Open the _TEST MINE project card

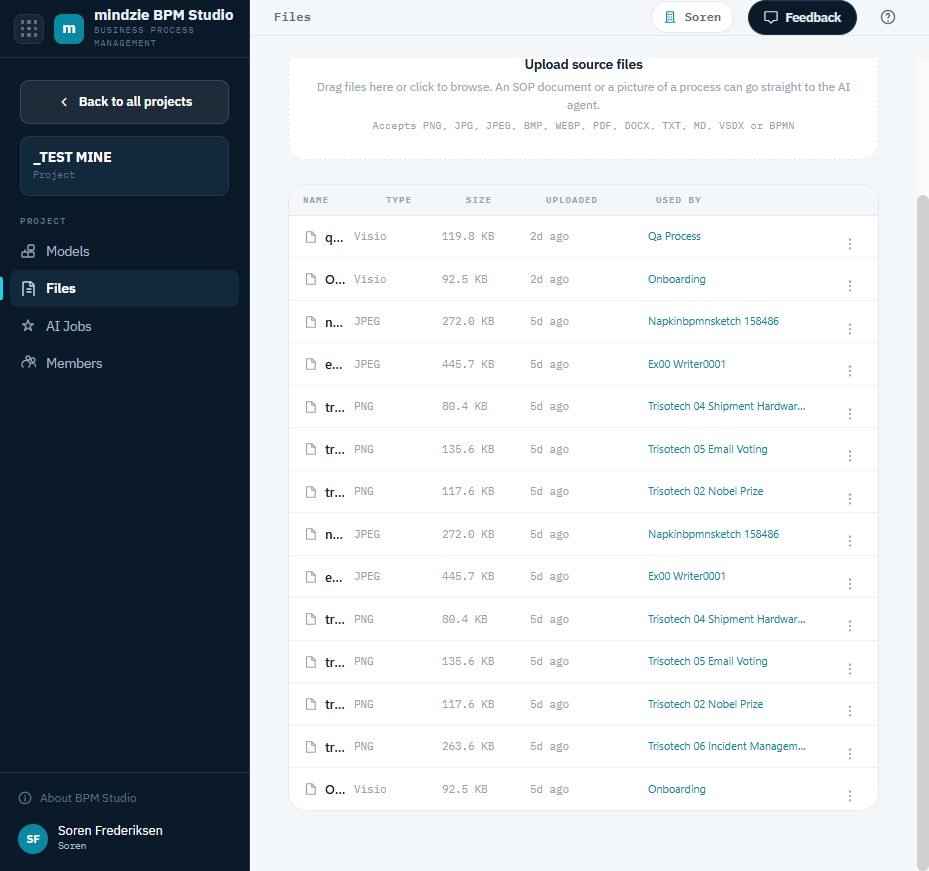point(124,166)
